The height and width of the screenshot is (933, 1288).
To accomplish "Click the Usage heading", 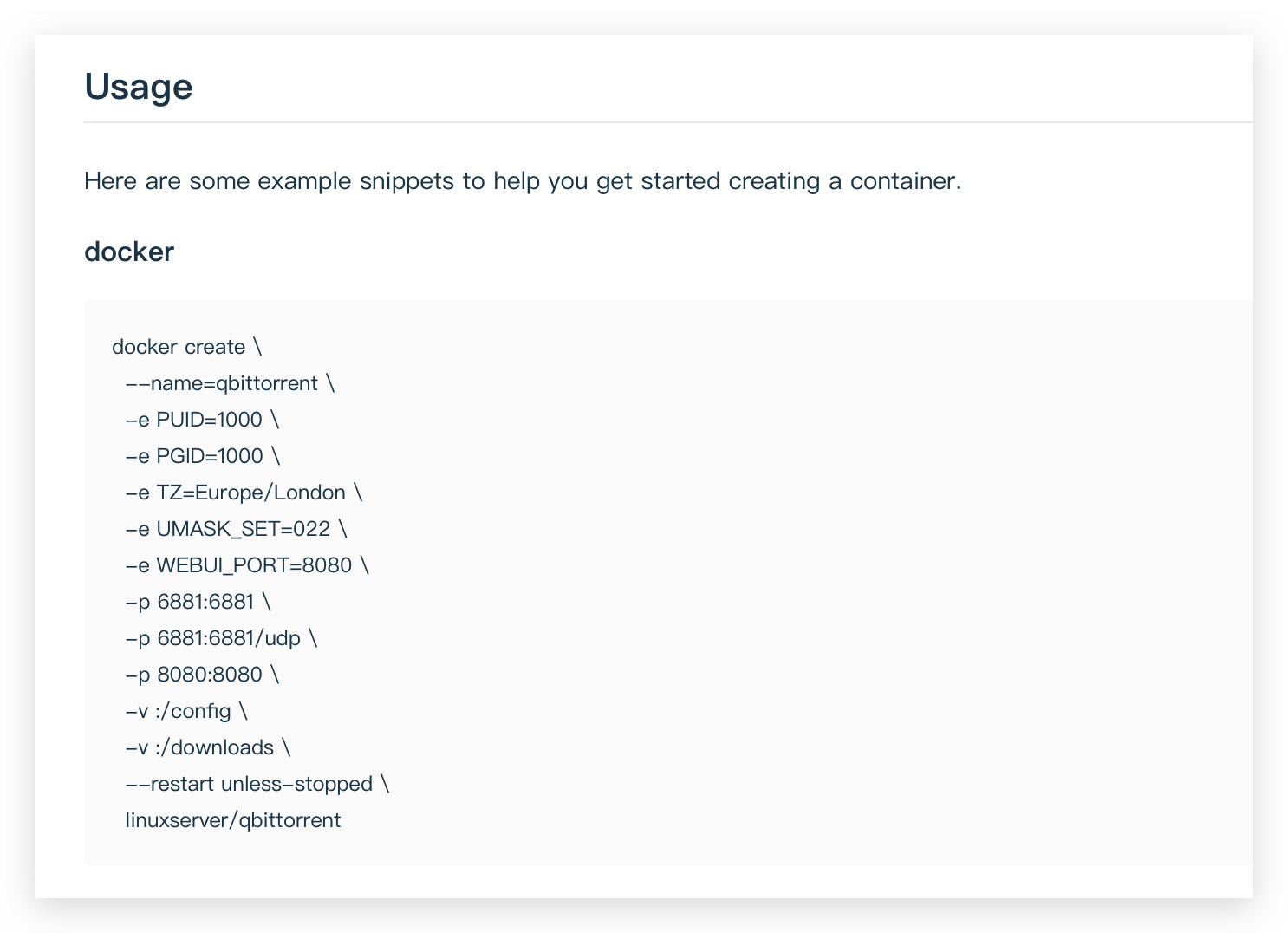I will coord(138,87).
